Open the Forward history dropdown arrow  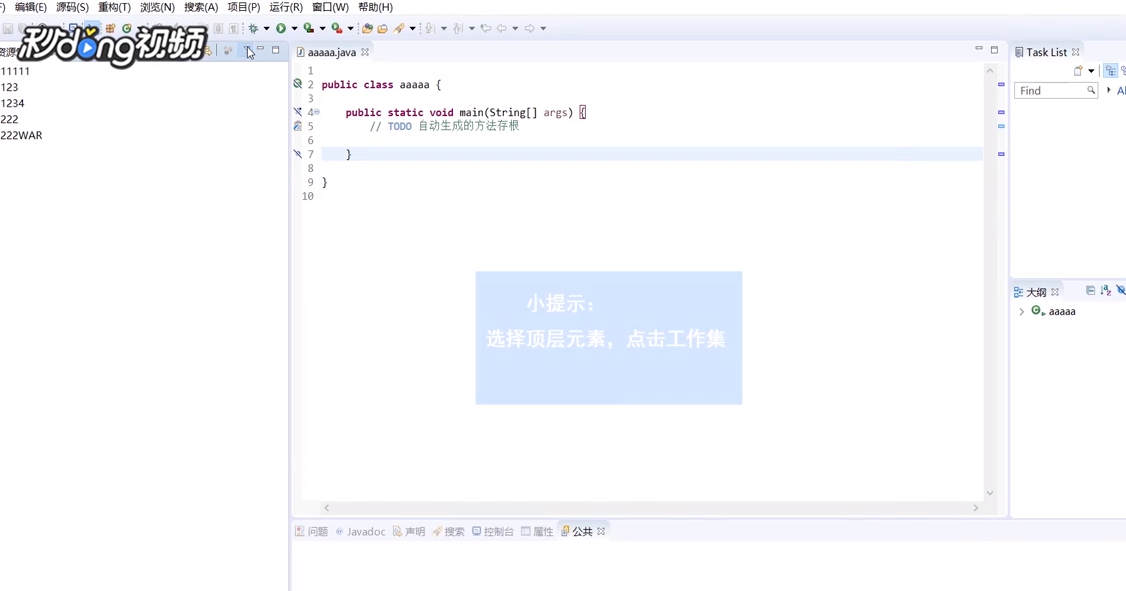click(543, 29)
